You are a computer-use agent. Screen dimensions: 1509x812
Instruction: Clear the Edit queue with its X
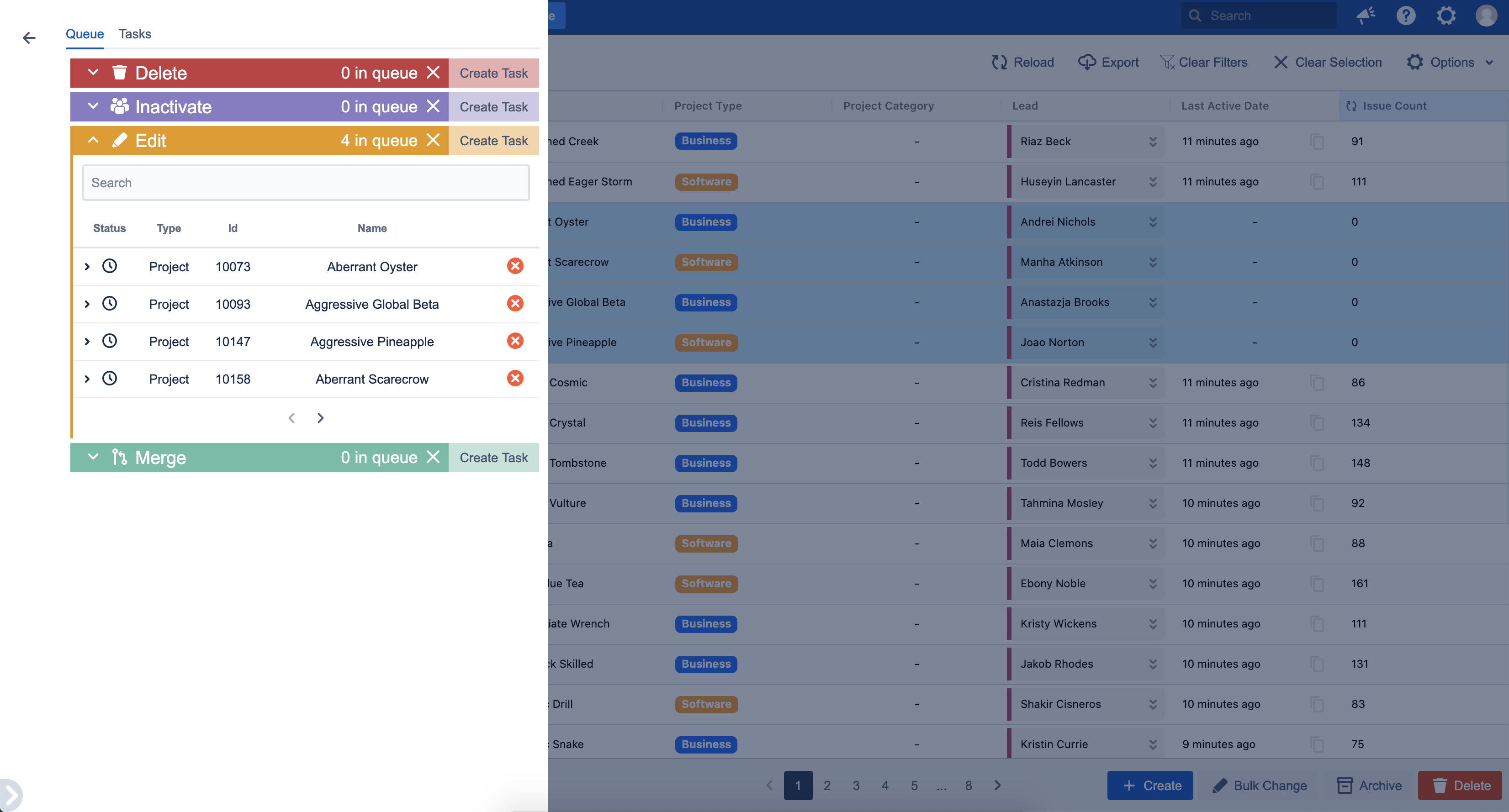(x=433, y=141)
